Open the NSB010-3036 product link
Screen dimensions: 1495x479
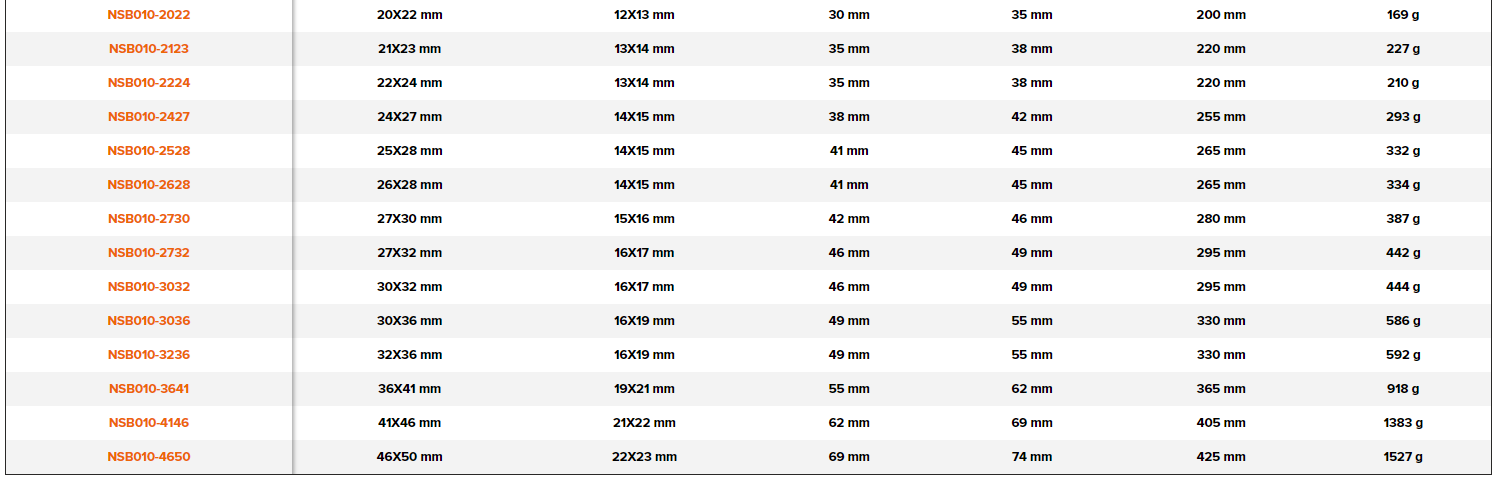[149, 321]
